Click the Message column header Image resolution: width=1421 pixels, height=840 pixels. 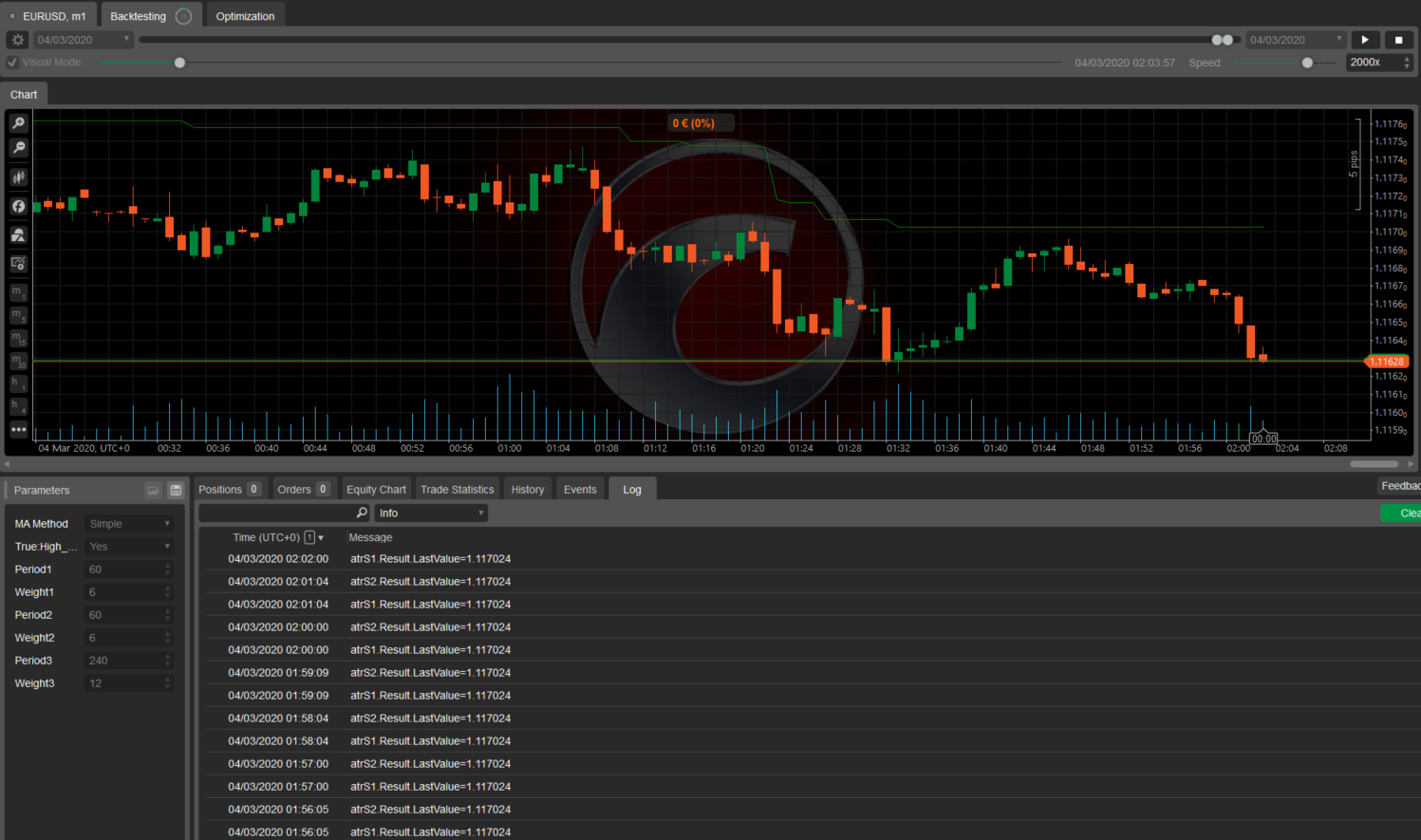click(x=370, y=538)
